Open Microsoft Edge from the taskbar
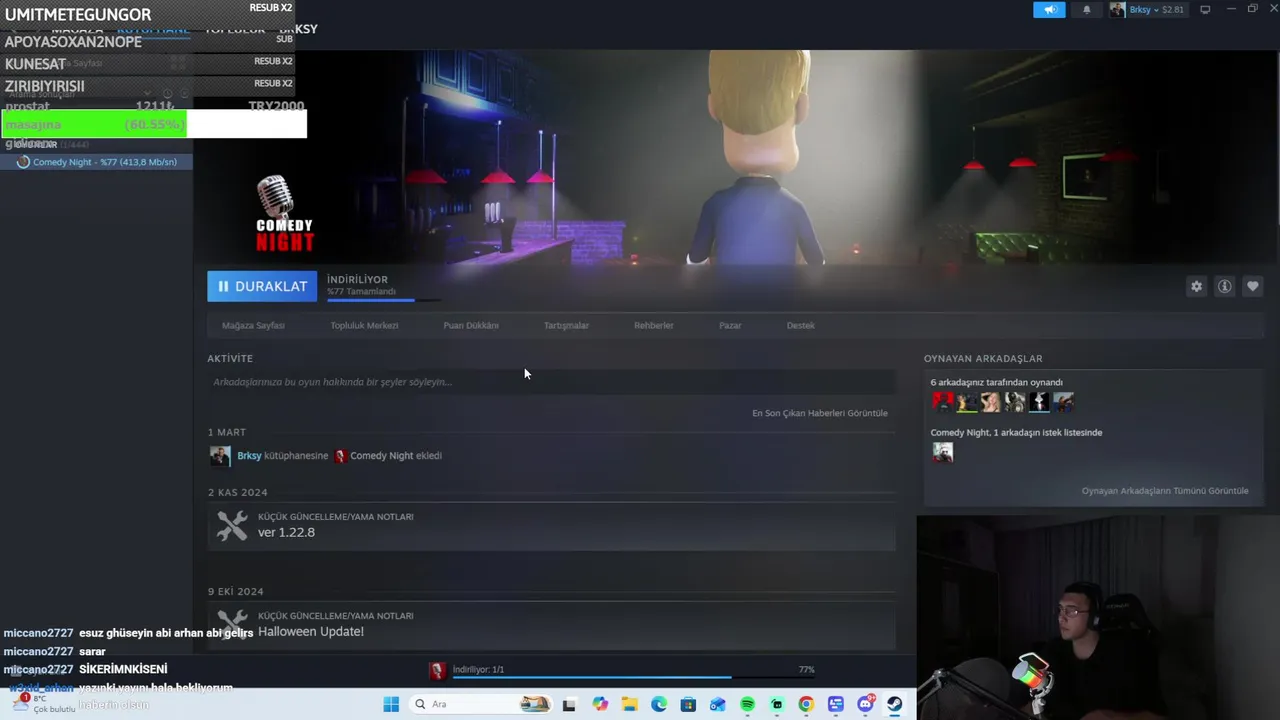1280x720 pixels. point(659,704)
